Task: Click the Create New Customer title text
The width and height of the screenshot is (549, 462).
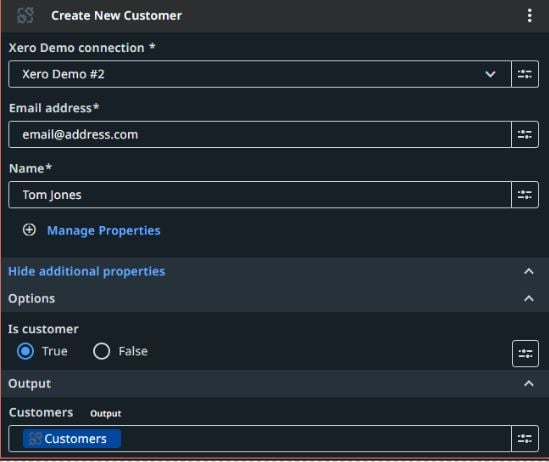Action: (116, 16)
